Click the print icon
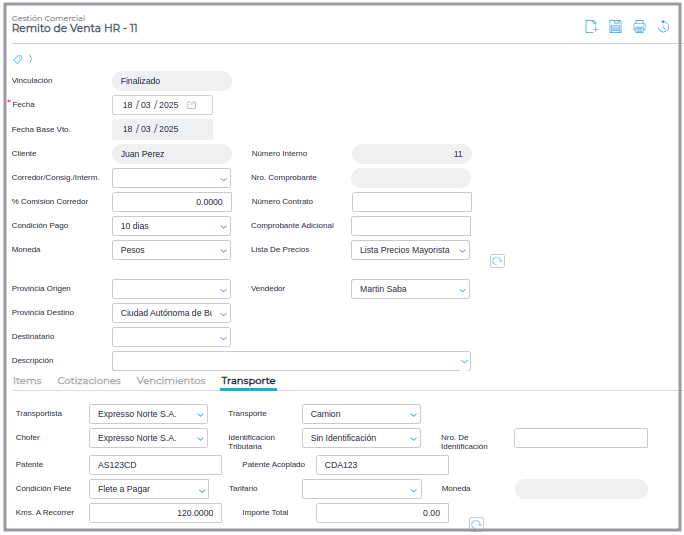Image resolution: width=684 pixels, height=535 pixels. (639, 27)
